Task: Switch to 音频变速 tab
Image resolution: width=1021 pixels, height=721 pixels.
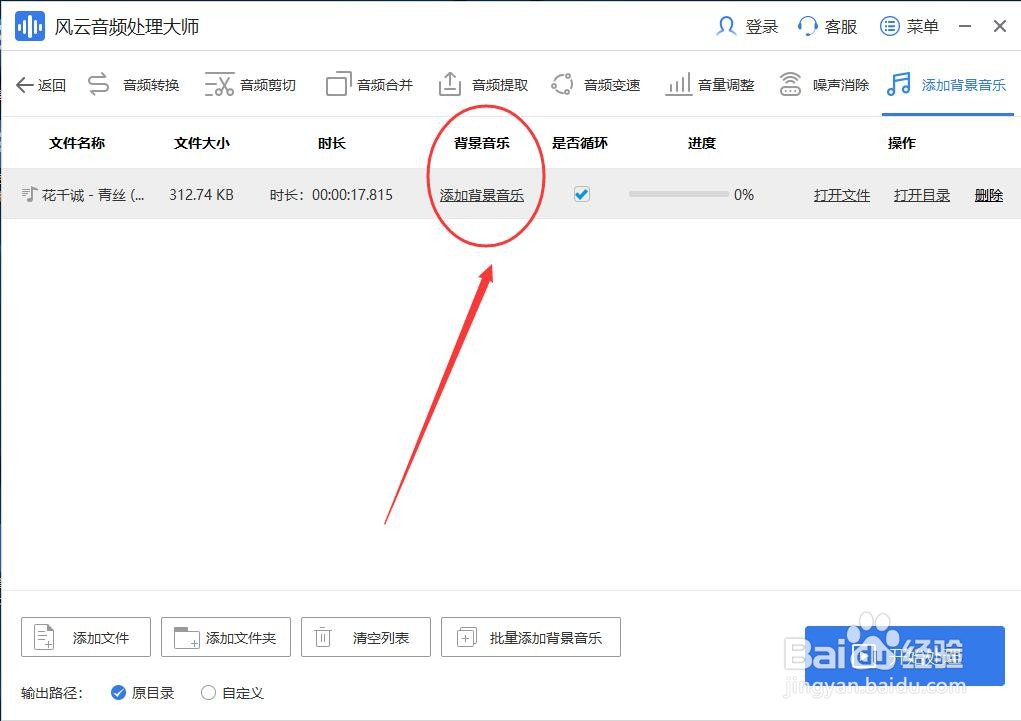Action: click(x=595, y=85)
